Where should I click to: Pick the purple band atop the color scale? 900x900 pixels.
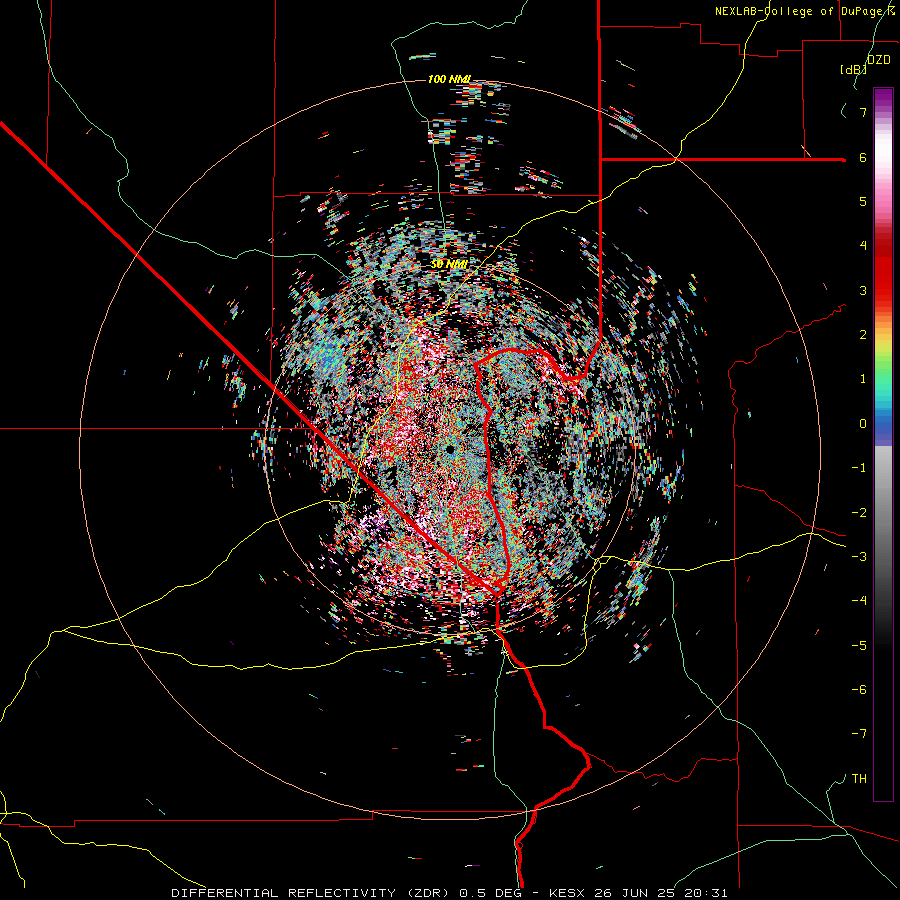coord(883,96)
